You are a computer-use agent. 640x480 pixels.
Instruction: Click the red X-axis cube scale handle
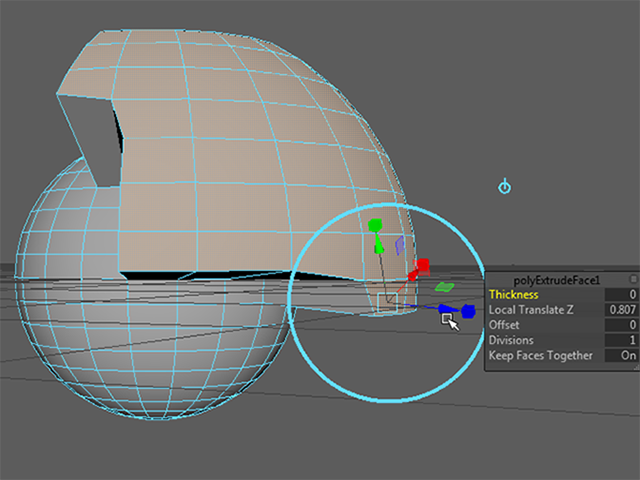point(422,266)
